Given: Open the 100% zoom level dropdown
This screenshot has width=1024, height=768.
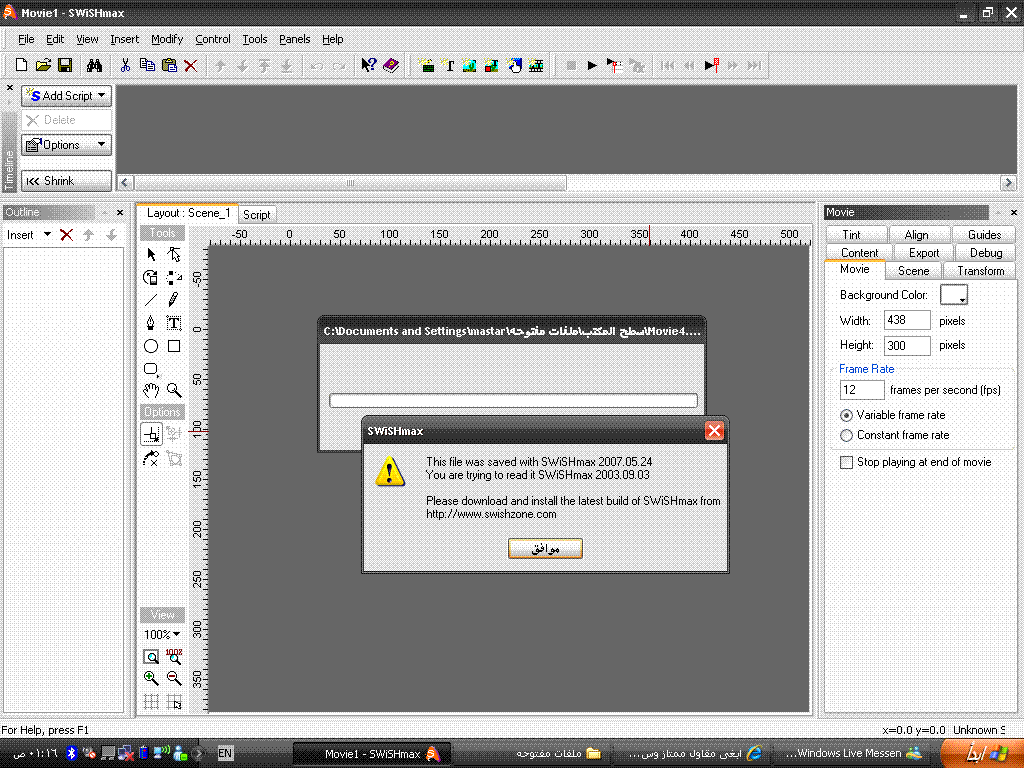Looking at the screenshot, I should click(x=162, y=634).
